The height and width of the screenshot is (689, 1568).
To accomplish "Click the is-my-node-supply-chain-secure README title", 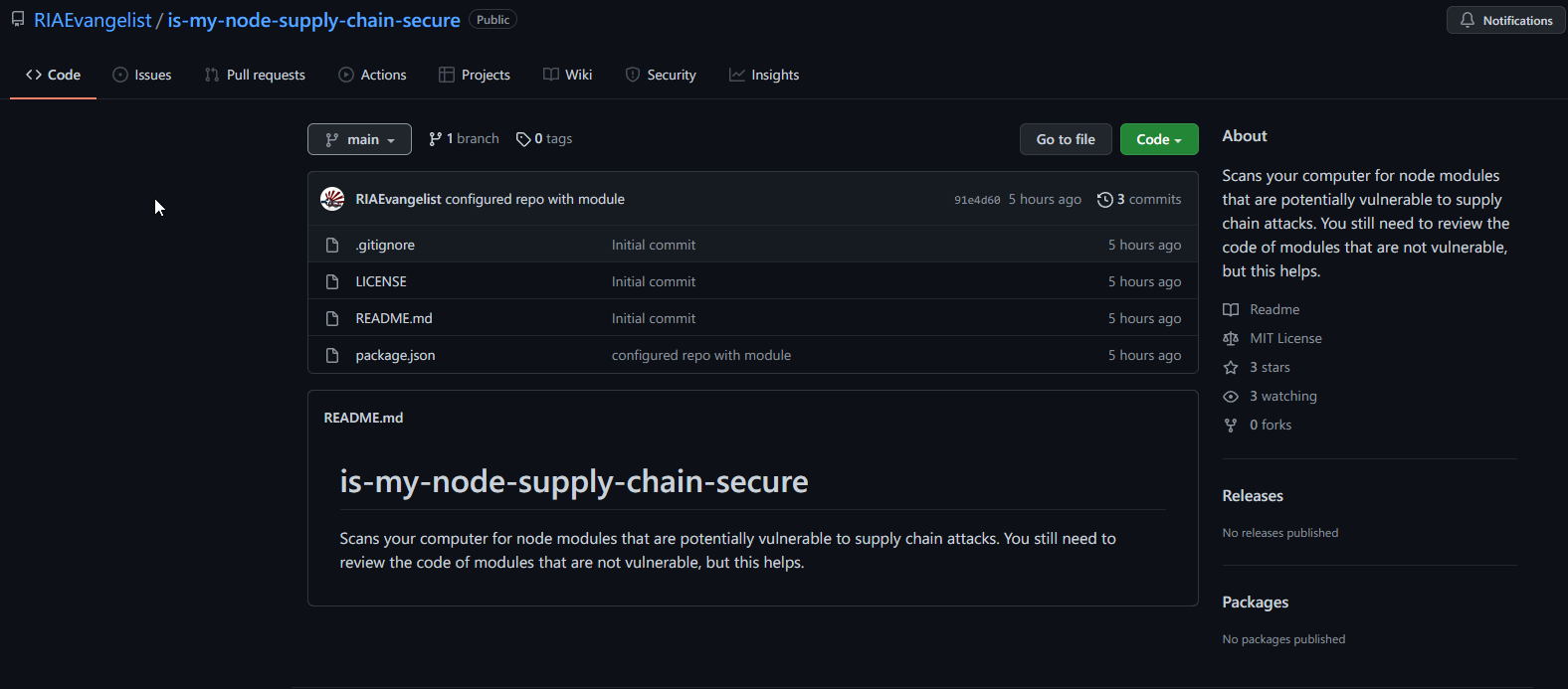I will 574,481.
